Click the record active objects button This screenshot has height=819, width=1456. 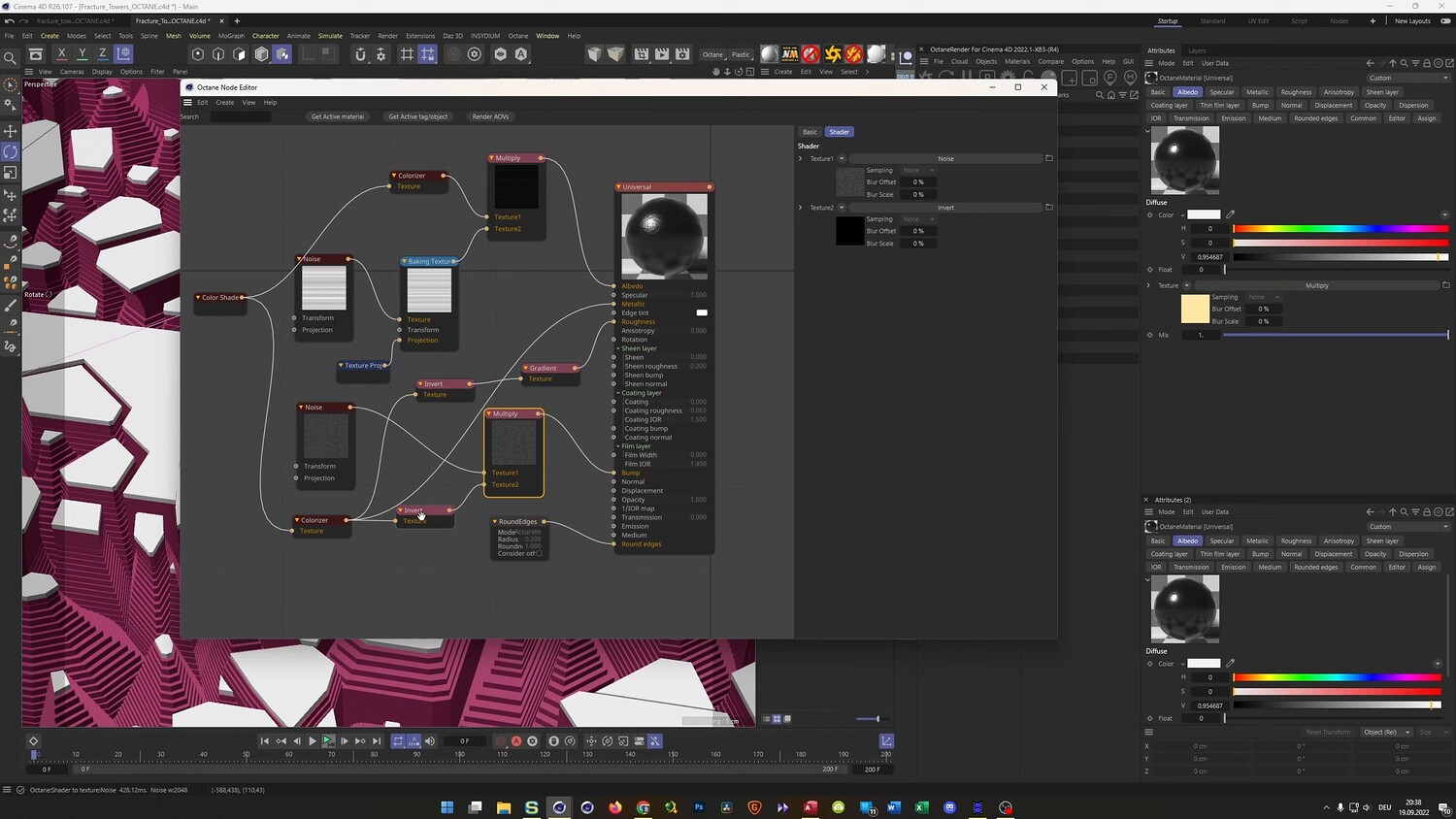501,741
